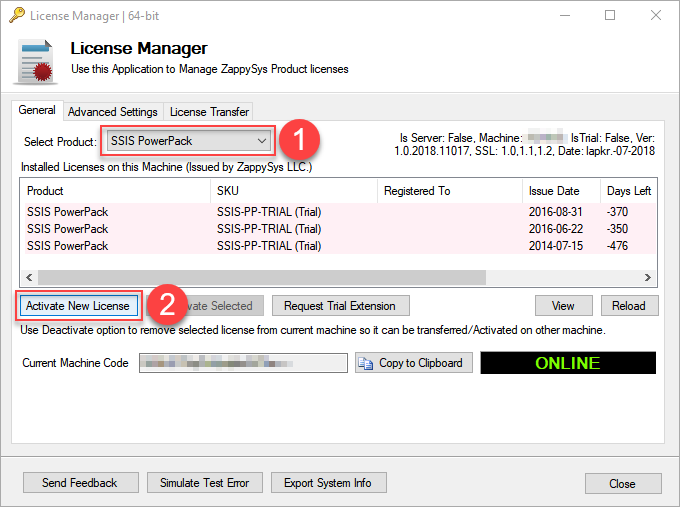Minimize the License Manager window
This screenshot has width=680, height=507.
pyautogui.click(x=565, y=16)
